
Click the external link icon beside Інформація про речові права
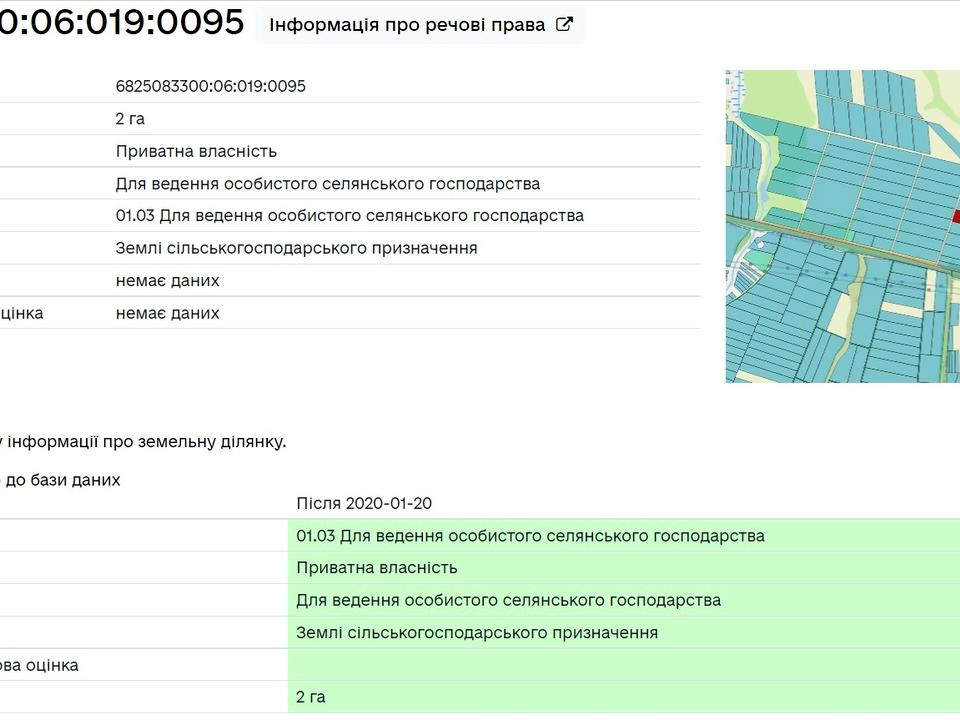pyautogui.click(x=564, y=25)
